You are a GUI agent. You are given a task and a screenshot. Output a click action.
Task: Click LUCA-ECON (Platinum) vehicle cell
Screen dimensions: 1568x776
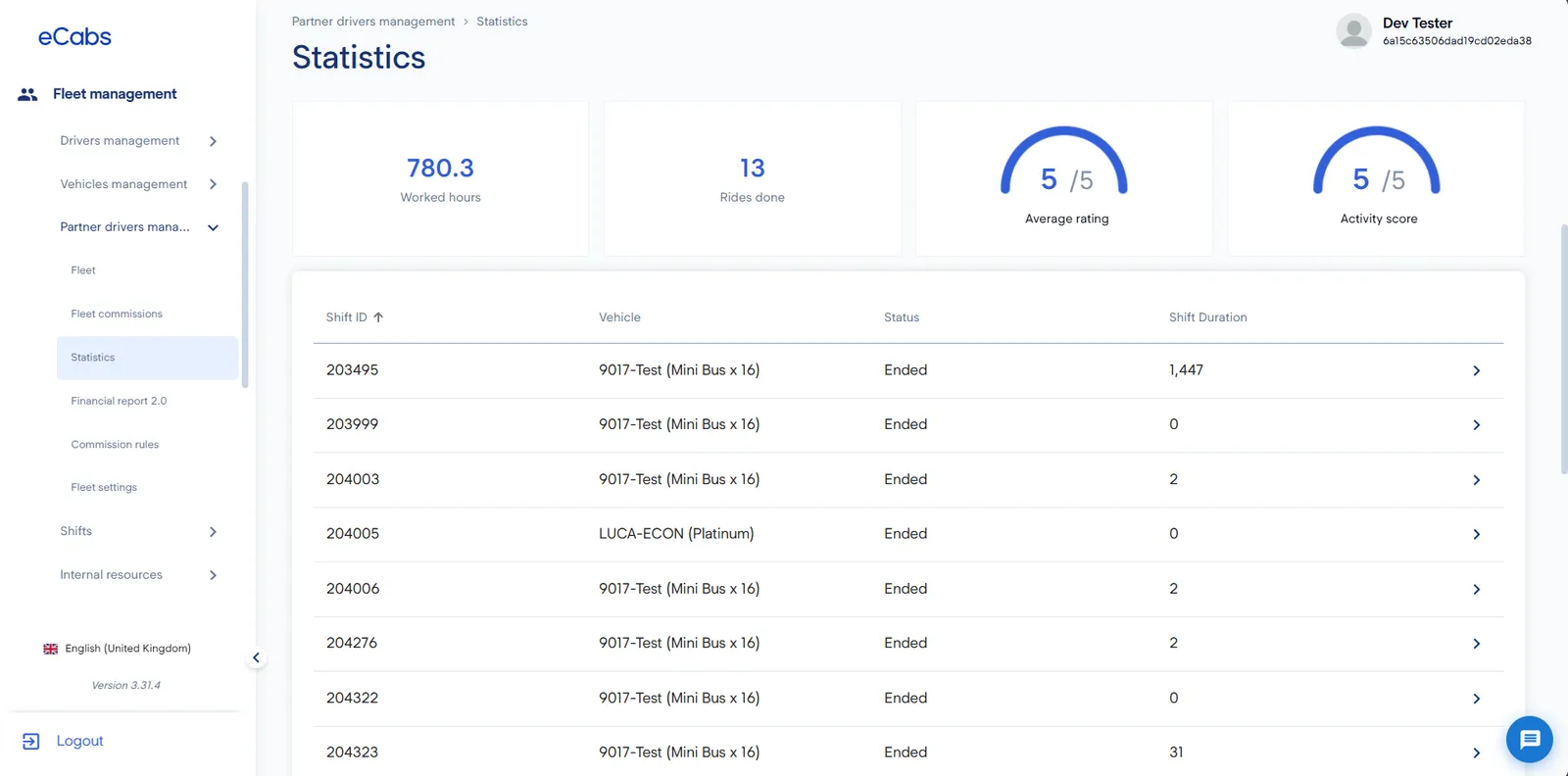click(x=676, y=534)
